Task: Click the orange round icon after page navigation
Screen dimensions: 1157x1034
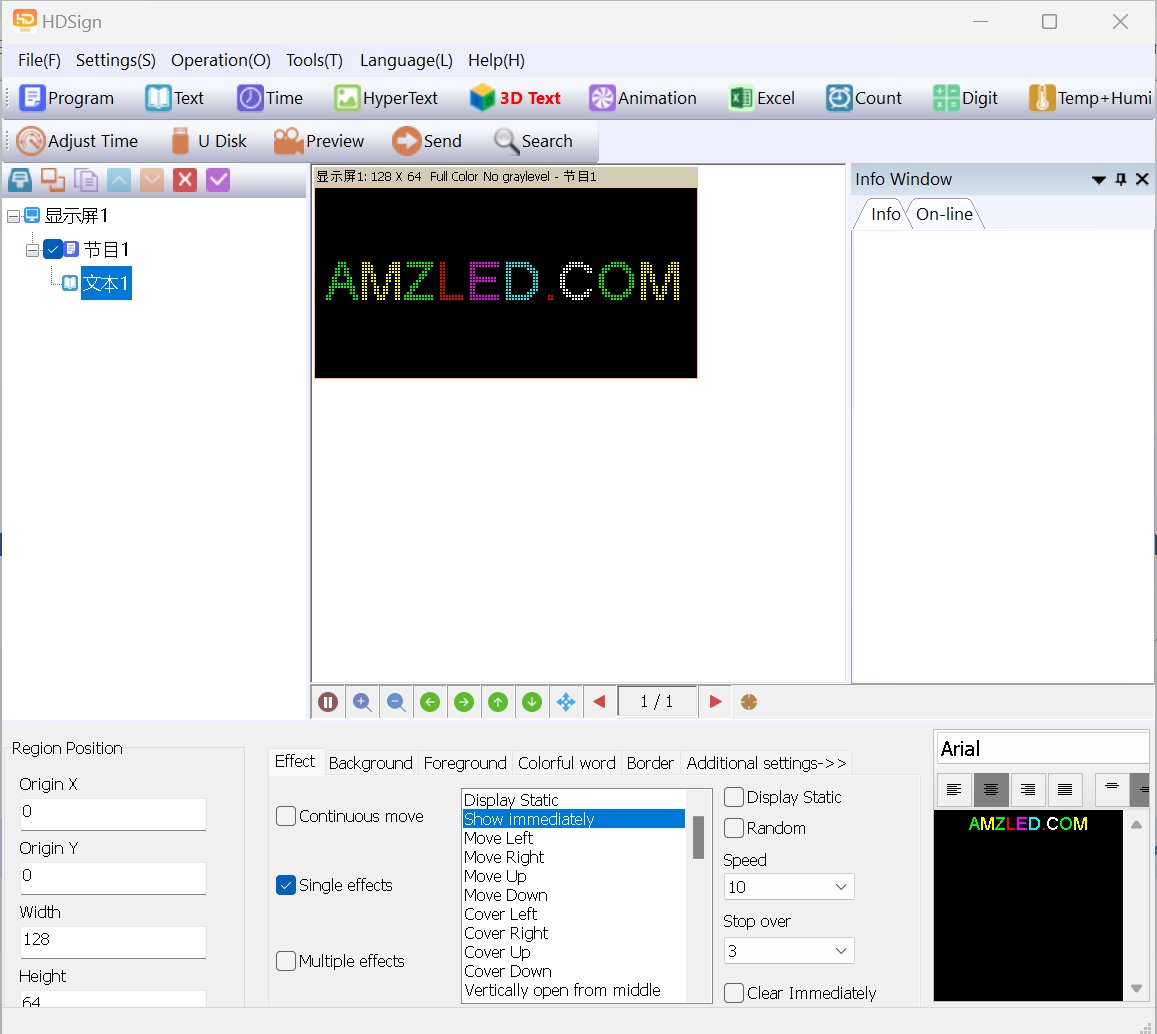Action: tap(749, 702)
